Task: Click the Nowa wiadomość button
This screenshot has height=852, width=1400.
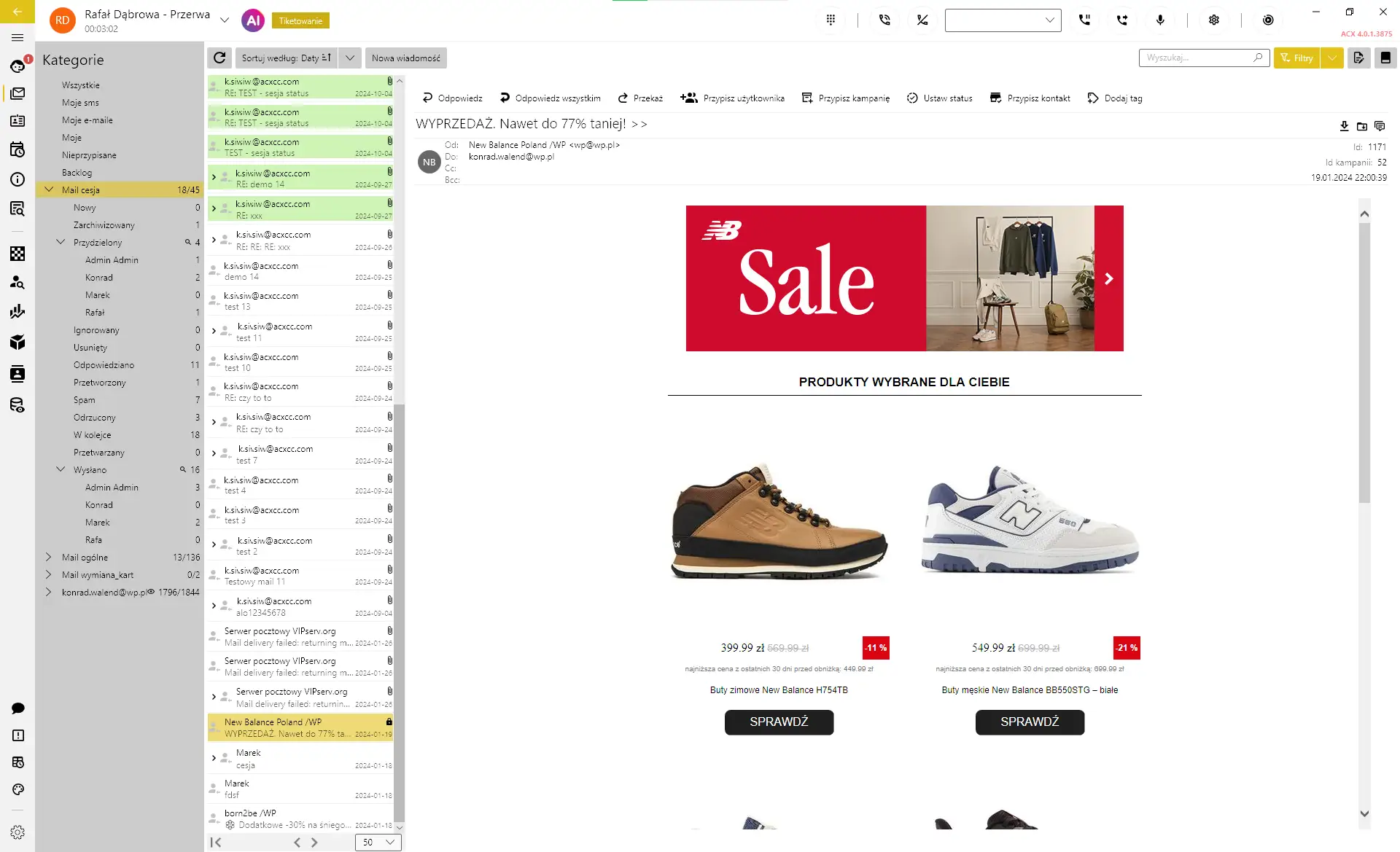Action: [405, 58]
